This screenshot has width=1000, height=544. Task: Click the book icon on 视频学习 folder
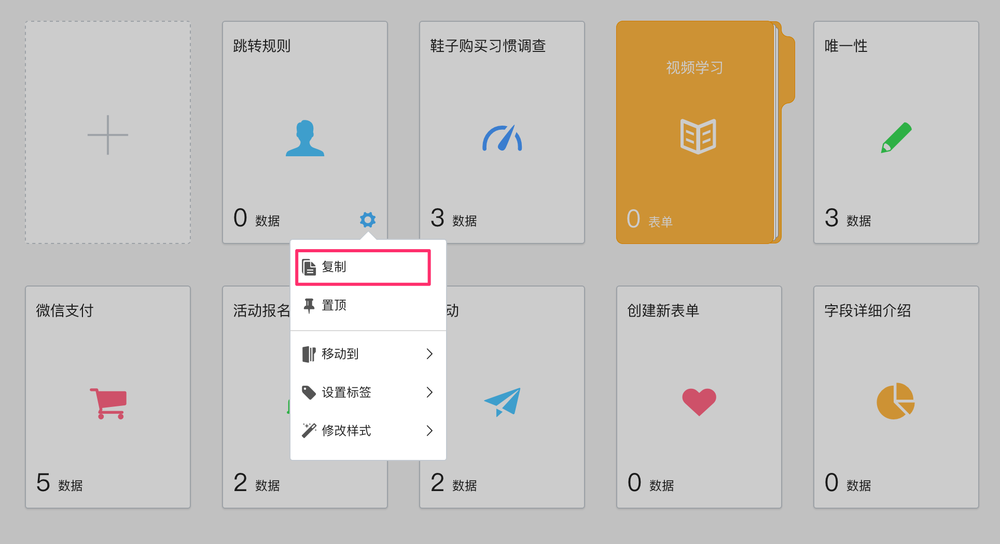(698, 135)
